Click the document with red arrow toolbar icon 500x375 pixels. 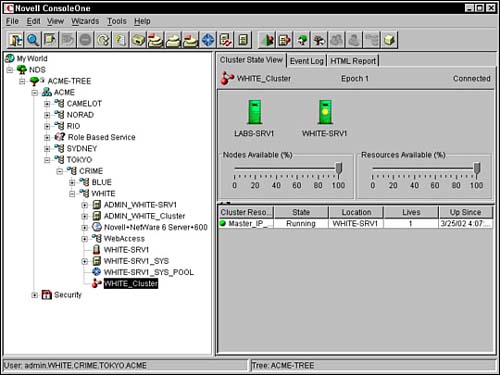coord(285,40)
